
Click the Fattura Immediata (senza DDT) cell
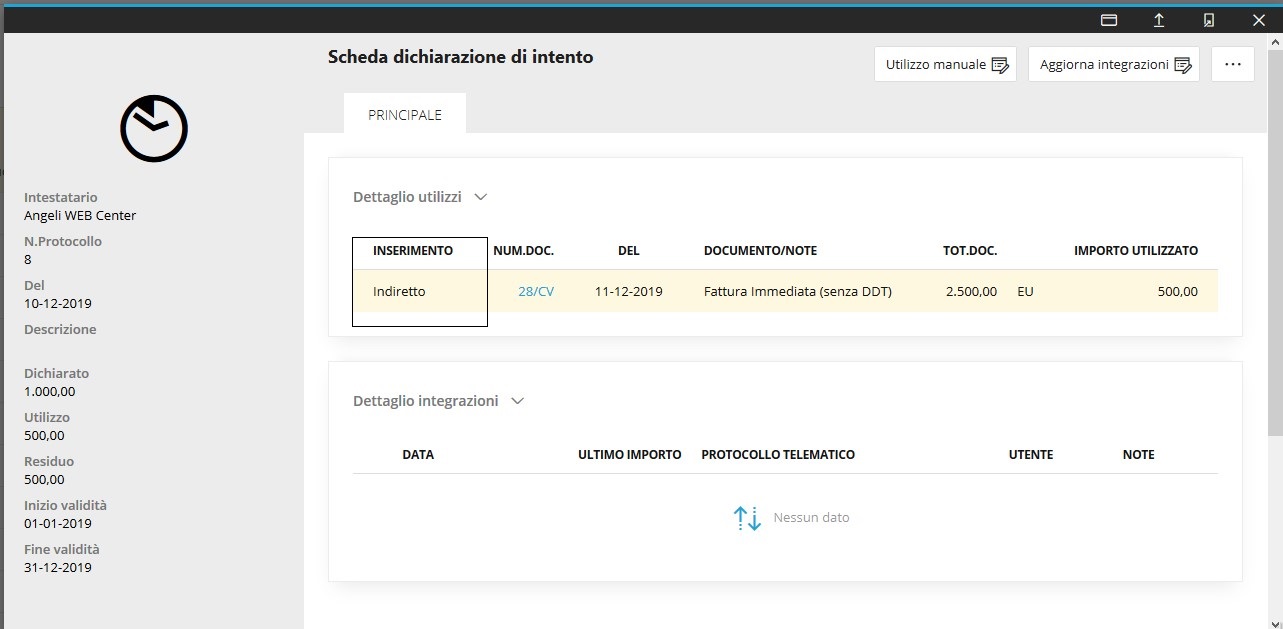click(x=797, y=292)
